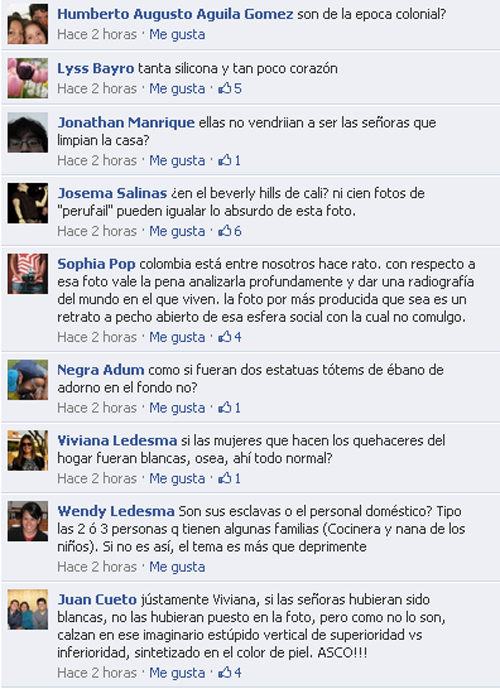Click the thumbs-up icon on Sophia Pop's comment
This screenshot has width=500, height=689.
pos(225,337)
